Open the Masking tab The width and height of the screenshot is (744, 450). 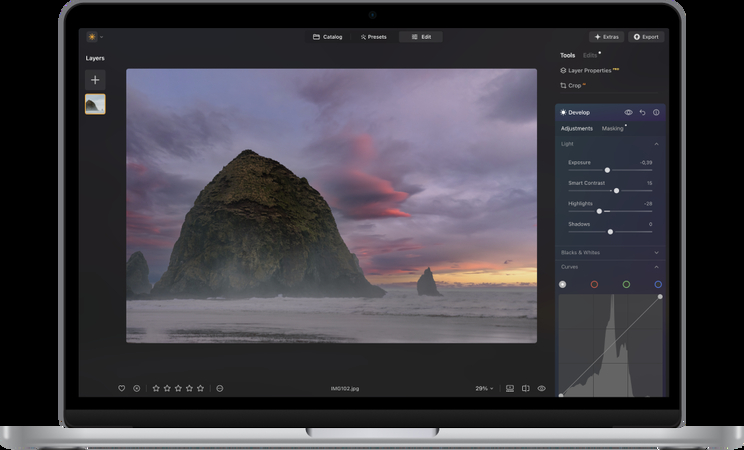click(x=612, y=128)
